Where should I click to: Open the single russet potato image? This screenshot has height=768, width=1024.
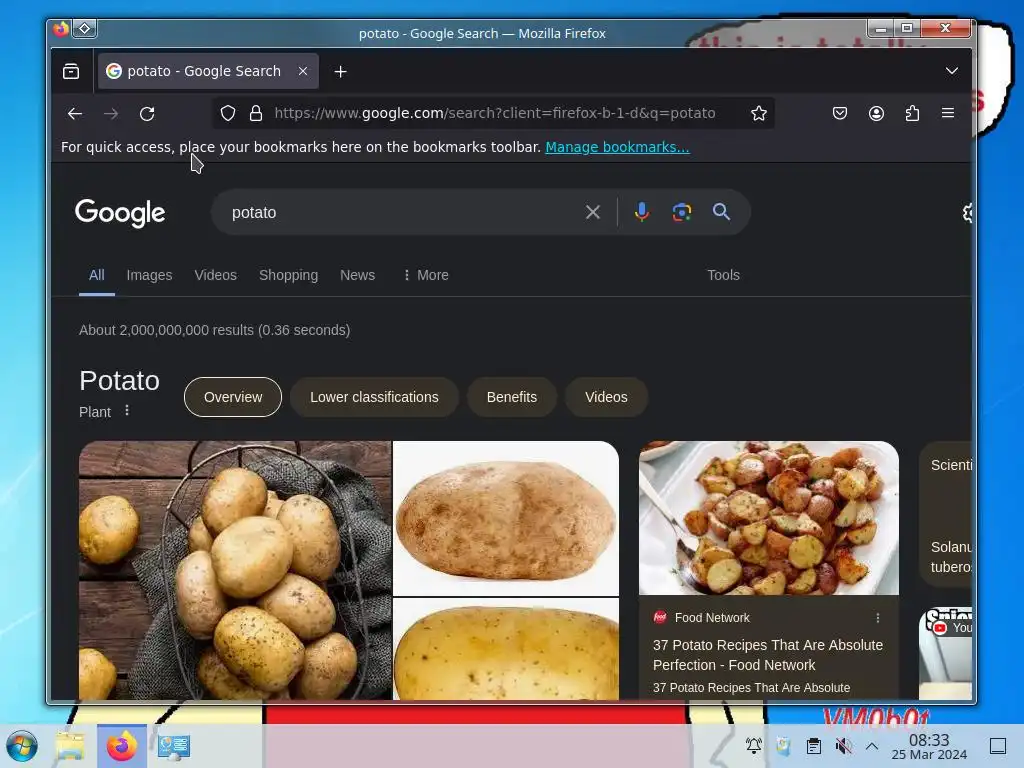[506, 519]
